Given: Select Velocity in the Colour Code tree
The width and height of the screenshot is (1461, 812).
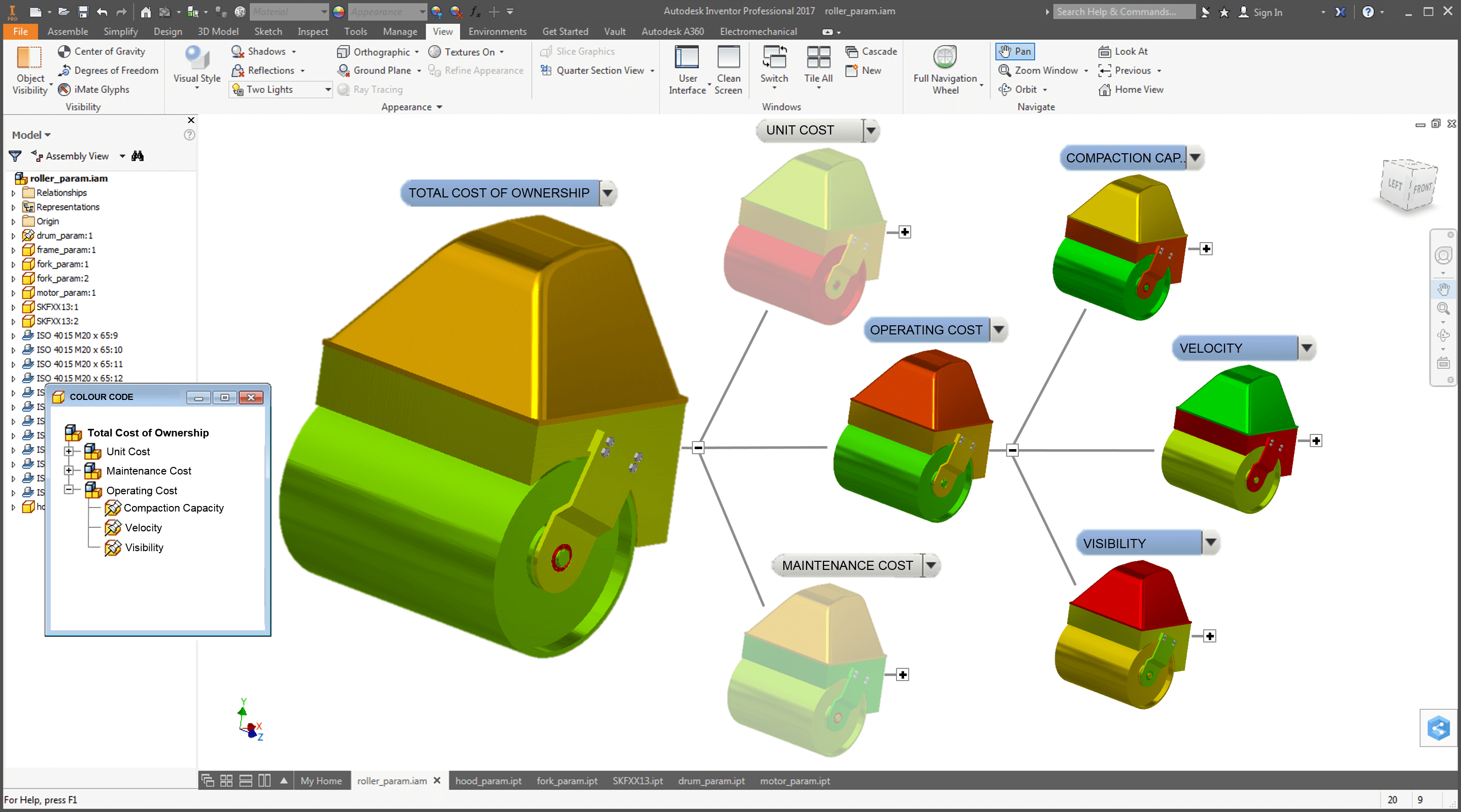Looking at the screenshot, I should coord(144,528).
